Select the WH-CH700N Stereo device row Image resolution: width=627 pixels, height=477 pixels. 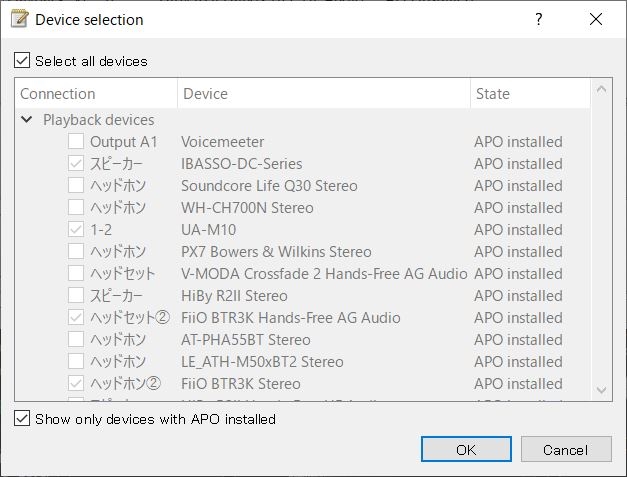[x=246, y=208]
